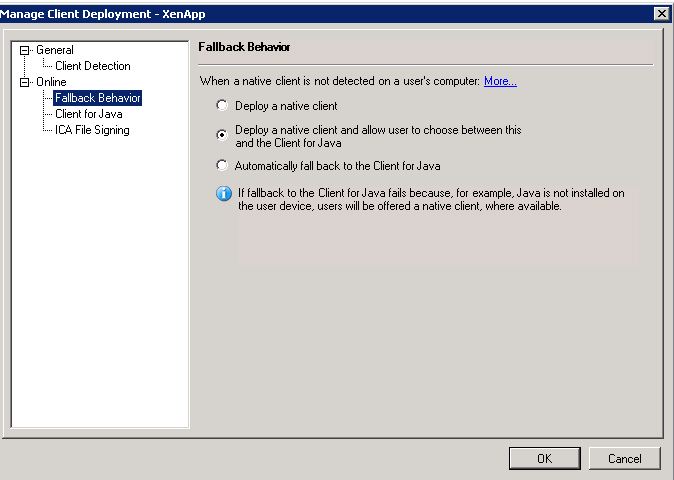
Task: Click the dialog title 'Manage Client Deployment - XenApp'
Action: pyautogui.click(x=103, y=14)
